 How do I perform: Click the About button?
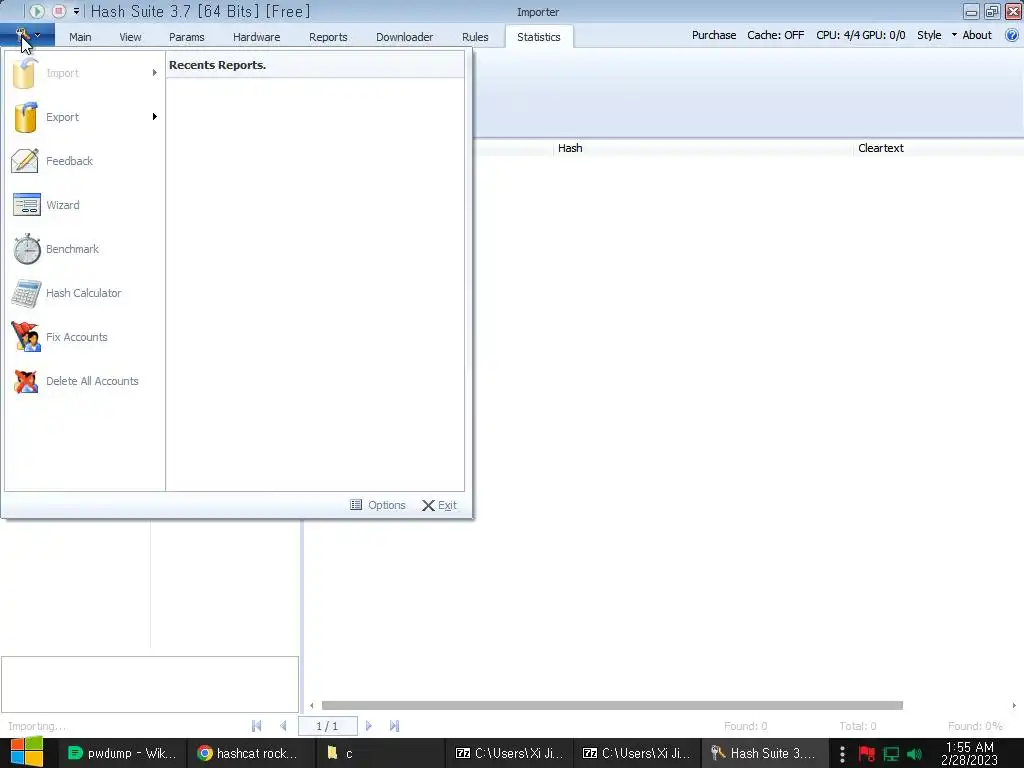click(x=977, y=35)
